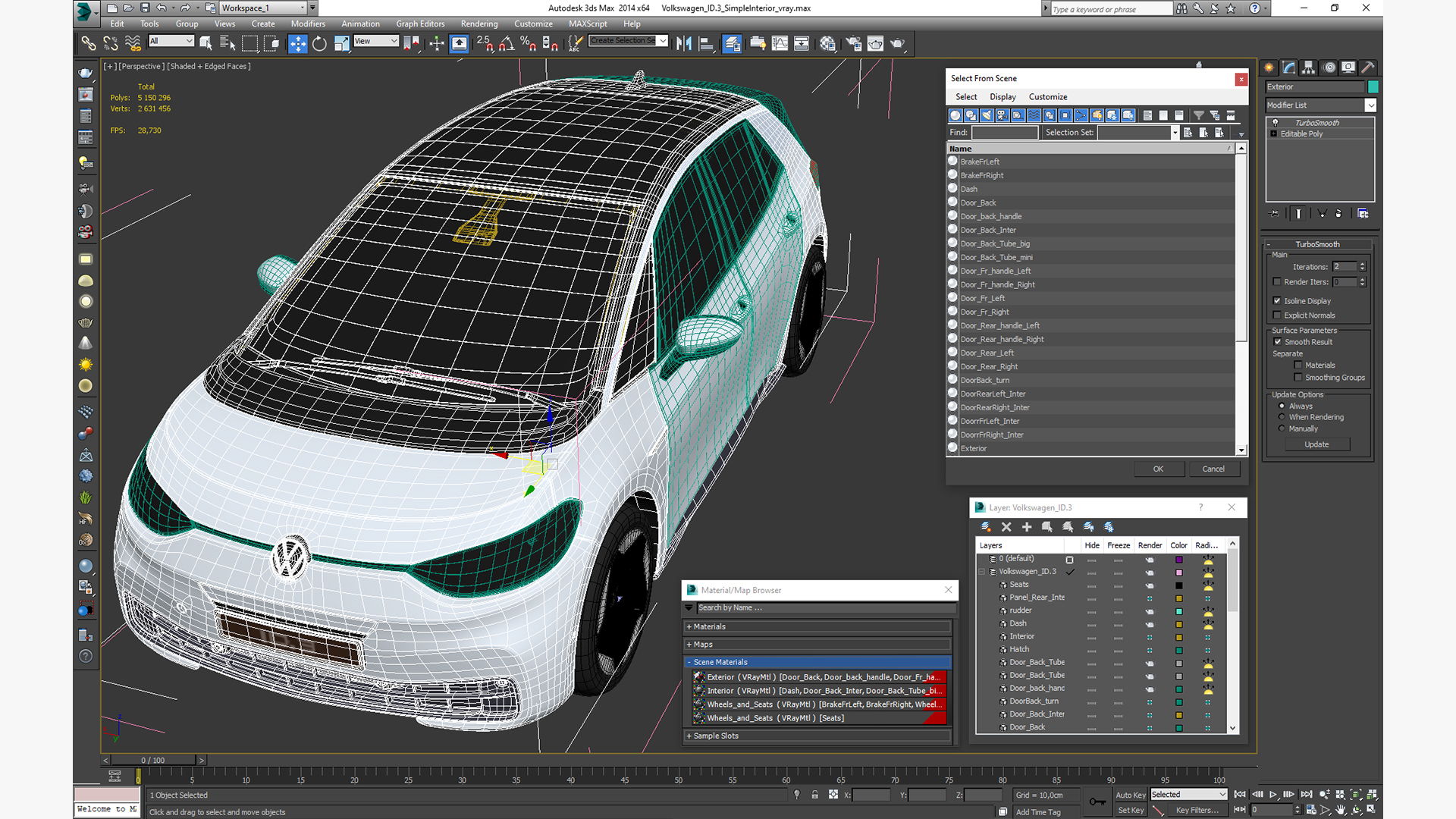The height and width of the screenshot is (819, 1456).
Task: Click Remove modifier from the stack icon
Action: (1338, 214)
